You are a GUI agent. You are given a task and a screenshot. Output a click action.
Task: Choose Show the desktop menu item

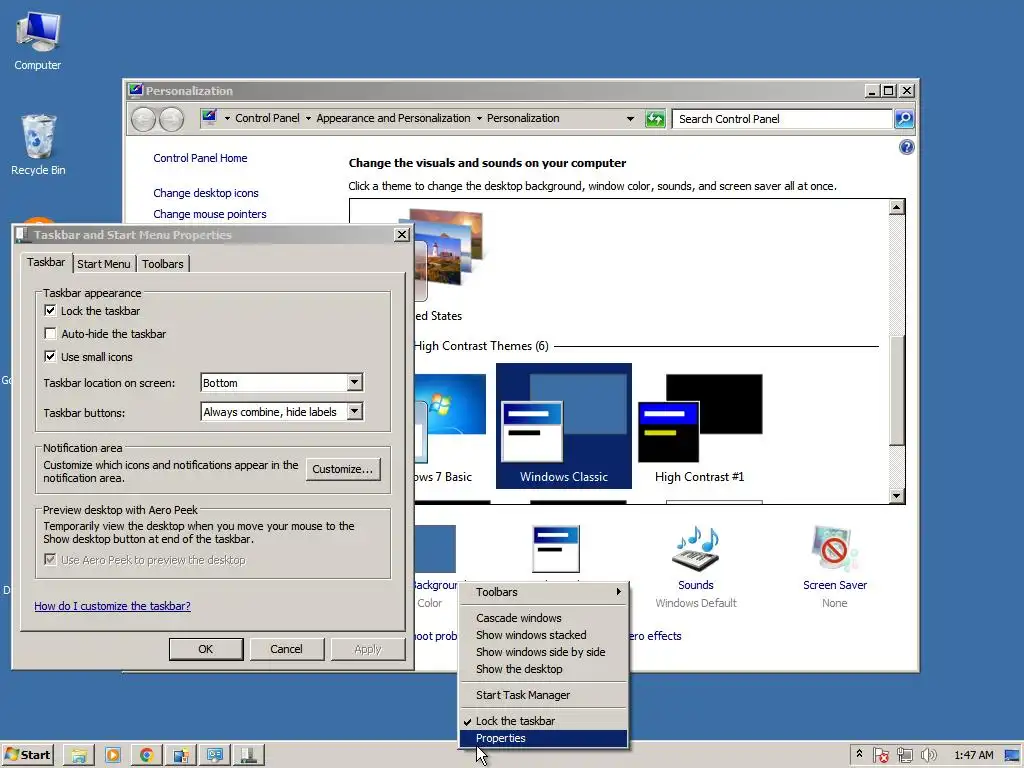(x=543, y=669)
